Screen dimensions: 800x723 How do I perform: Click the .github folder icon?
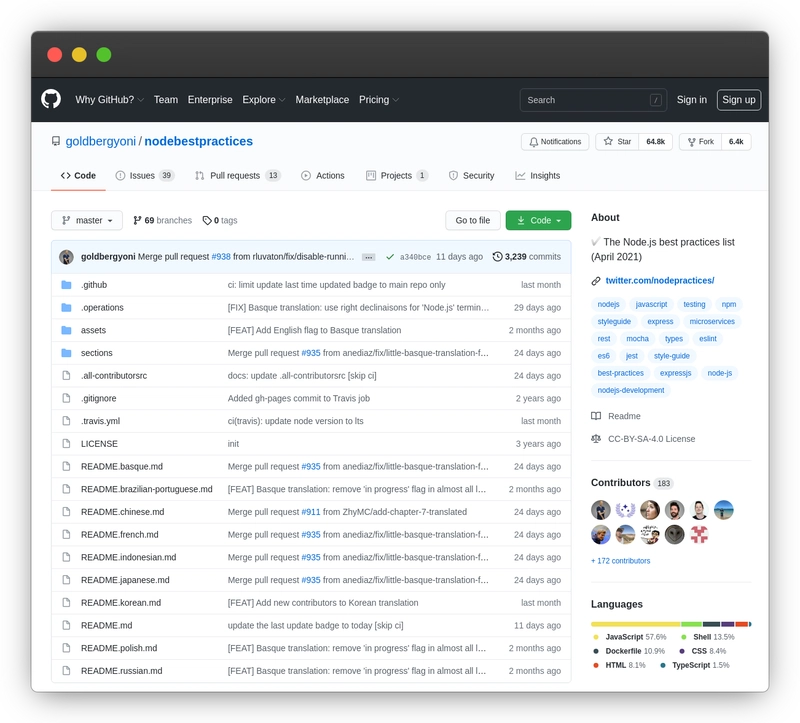(66, 285)
